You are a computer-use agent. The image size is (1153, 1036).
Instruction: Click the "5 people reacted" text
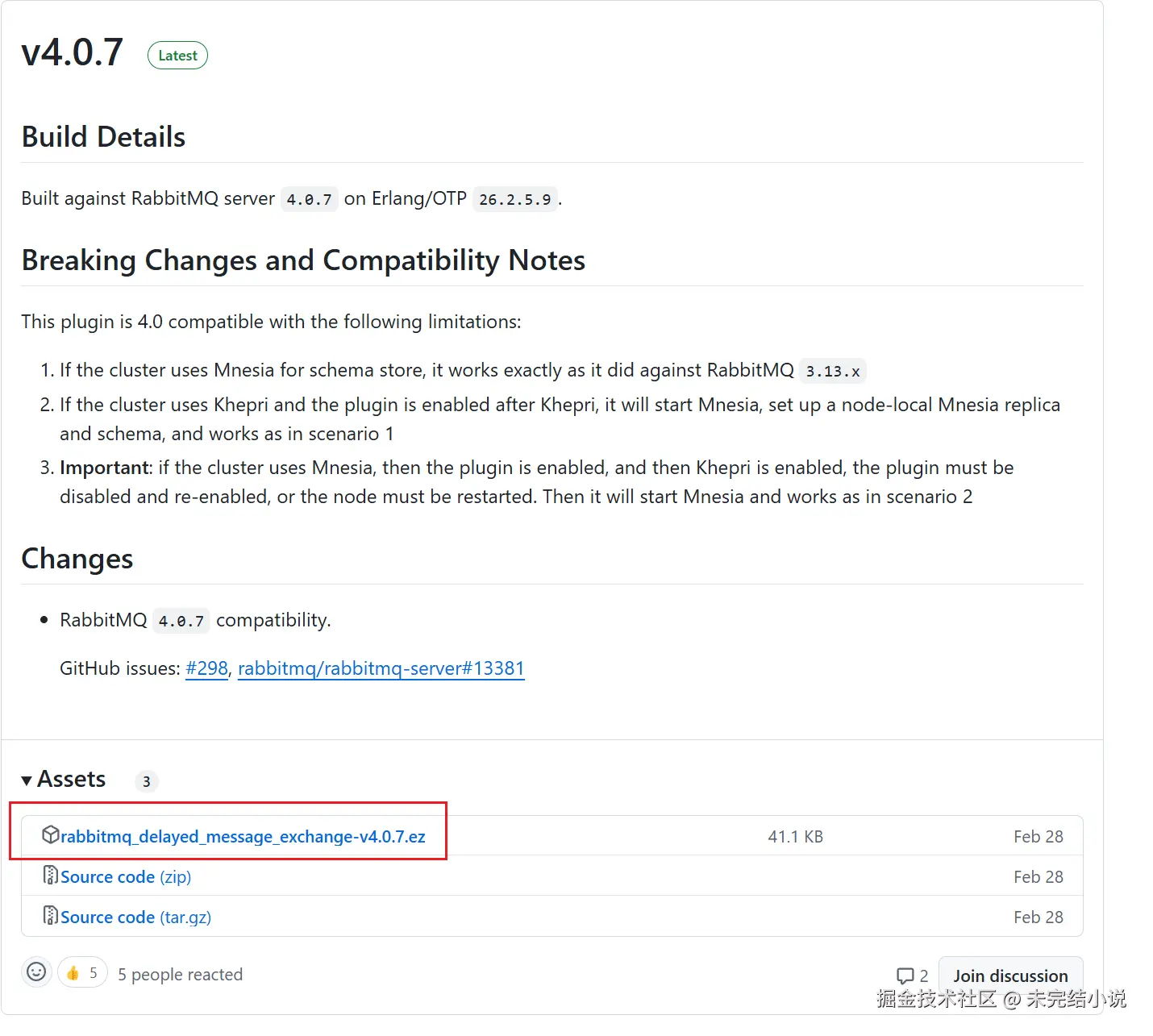tap(180, 974)
